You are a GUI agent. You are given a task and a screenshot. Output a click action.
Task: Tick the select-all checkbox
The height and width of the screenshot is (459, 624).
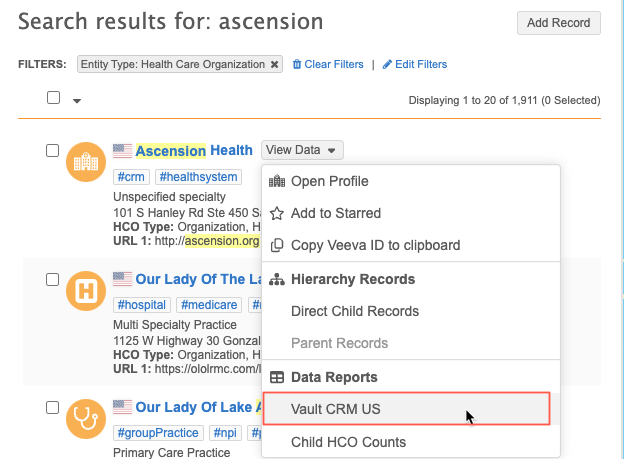pyautogui.click(x=53, y=98)
